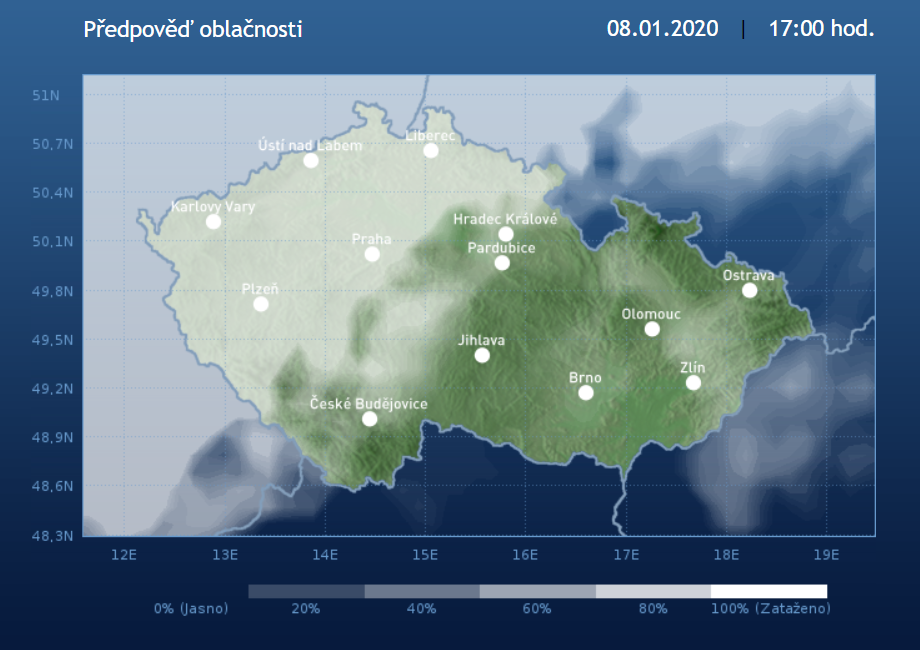
Task: Click the '17E' longitude label
Action: pyautogui.click(x=626, y=554)
